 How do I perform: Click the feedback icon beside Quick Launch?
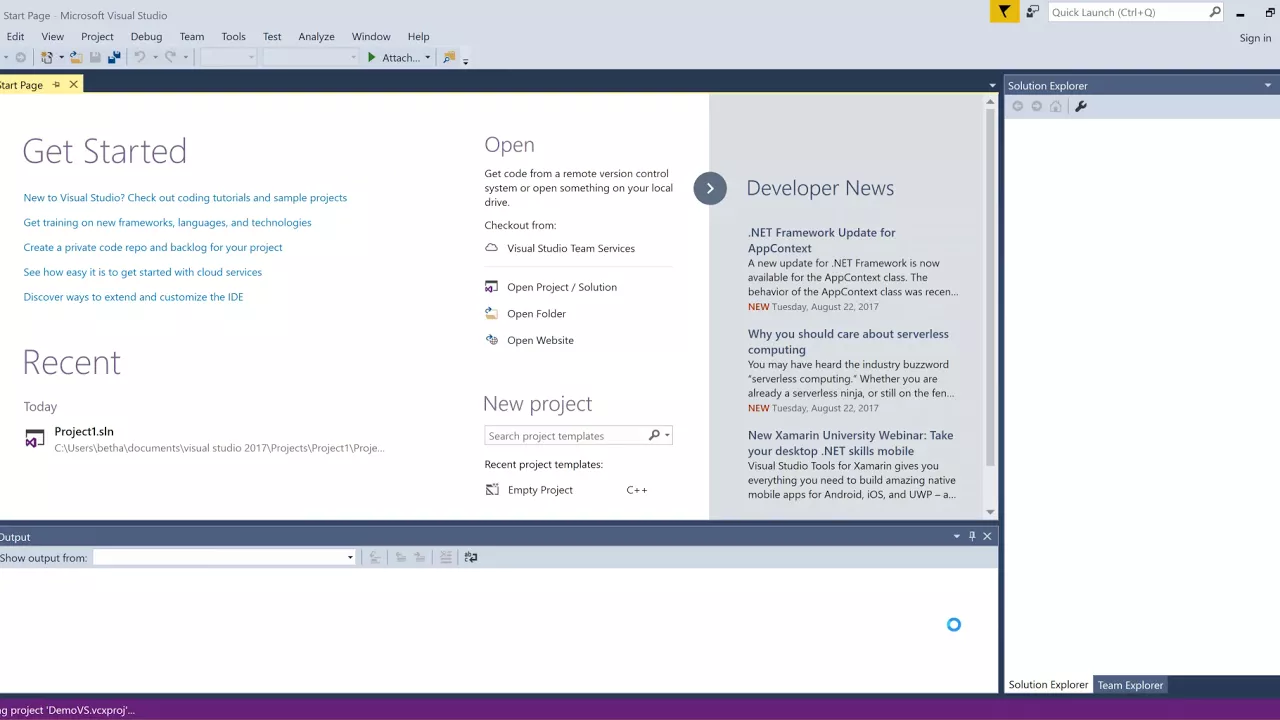click(1032, 12)
